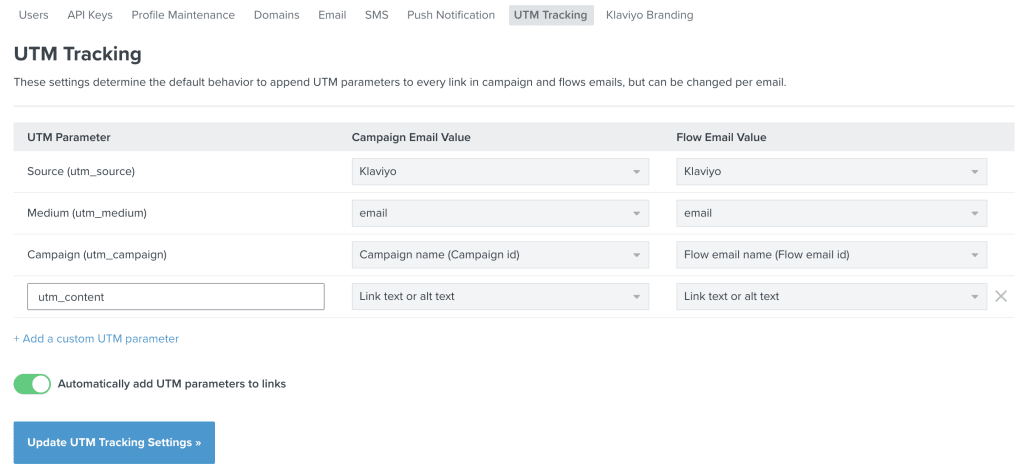The width and height of the screenshot is (1024, 475).
Task: Switch to Push Notification tab
Action: pos(451,15)
